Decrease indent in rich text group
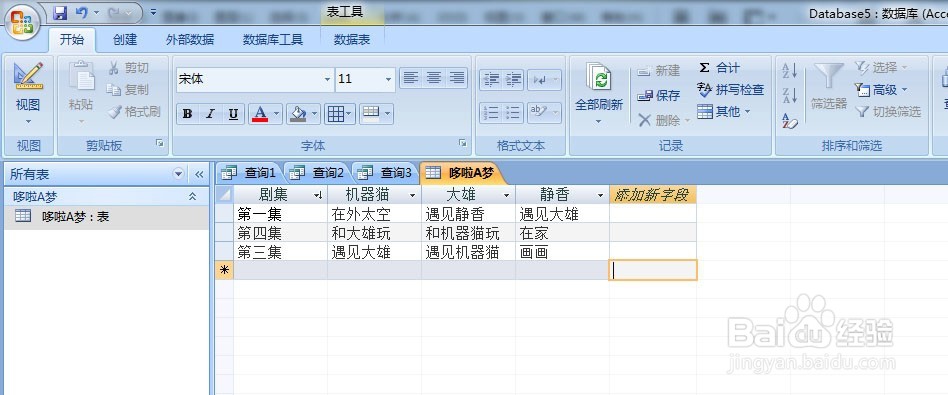Screen dimensions: 948x395 pos(491,80)
